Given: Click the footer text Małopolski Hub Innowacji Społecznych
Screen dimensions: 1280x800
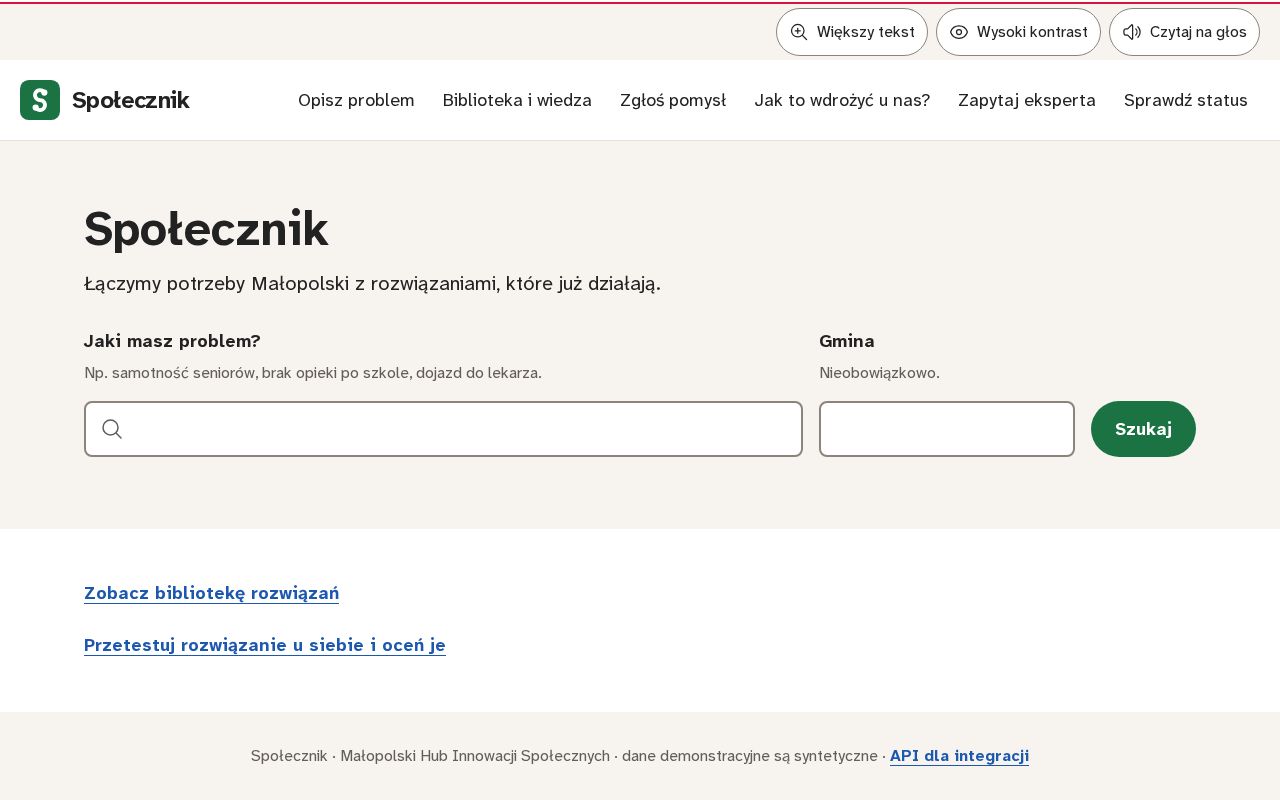Looking at the screenshot, I should 475,756.
